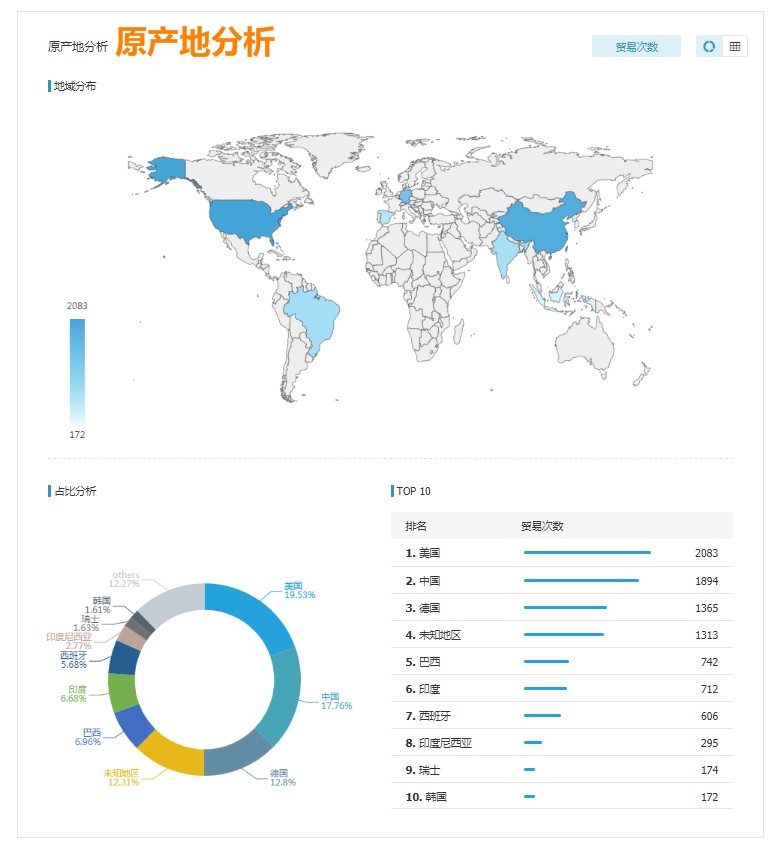Image resolution: width=776 pixels, height=846 pixels.
Task: Click the map legend gradient bar
Action: click(77, 371)
